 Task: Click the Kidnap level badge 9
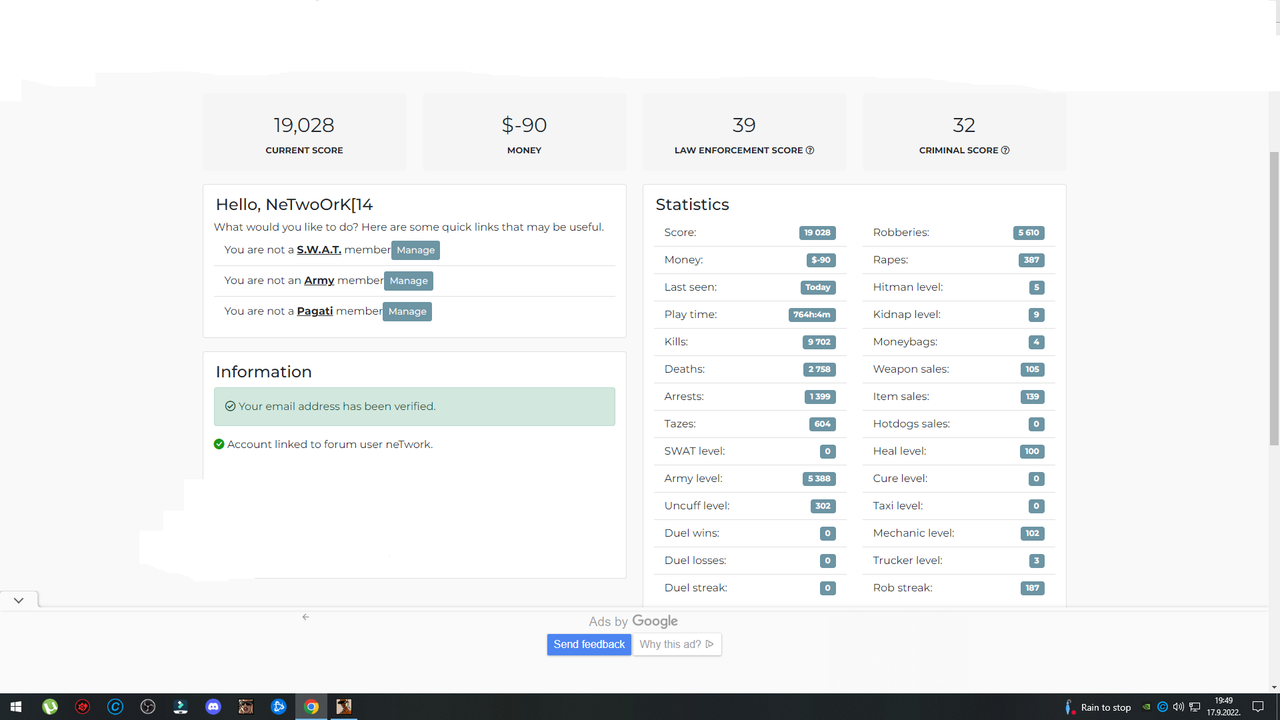1036,315
